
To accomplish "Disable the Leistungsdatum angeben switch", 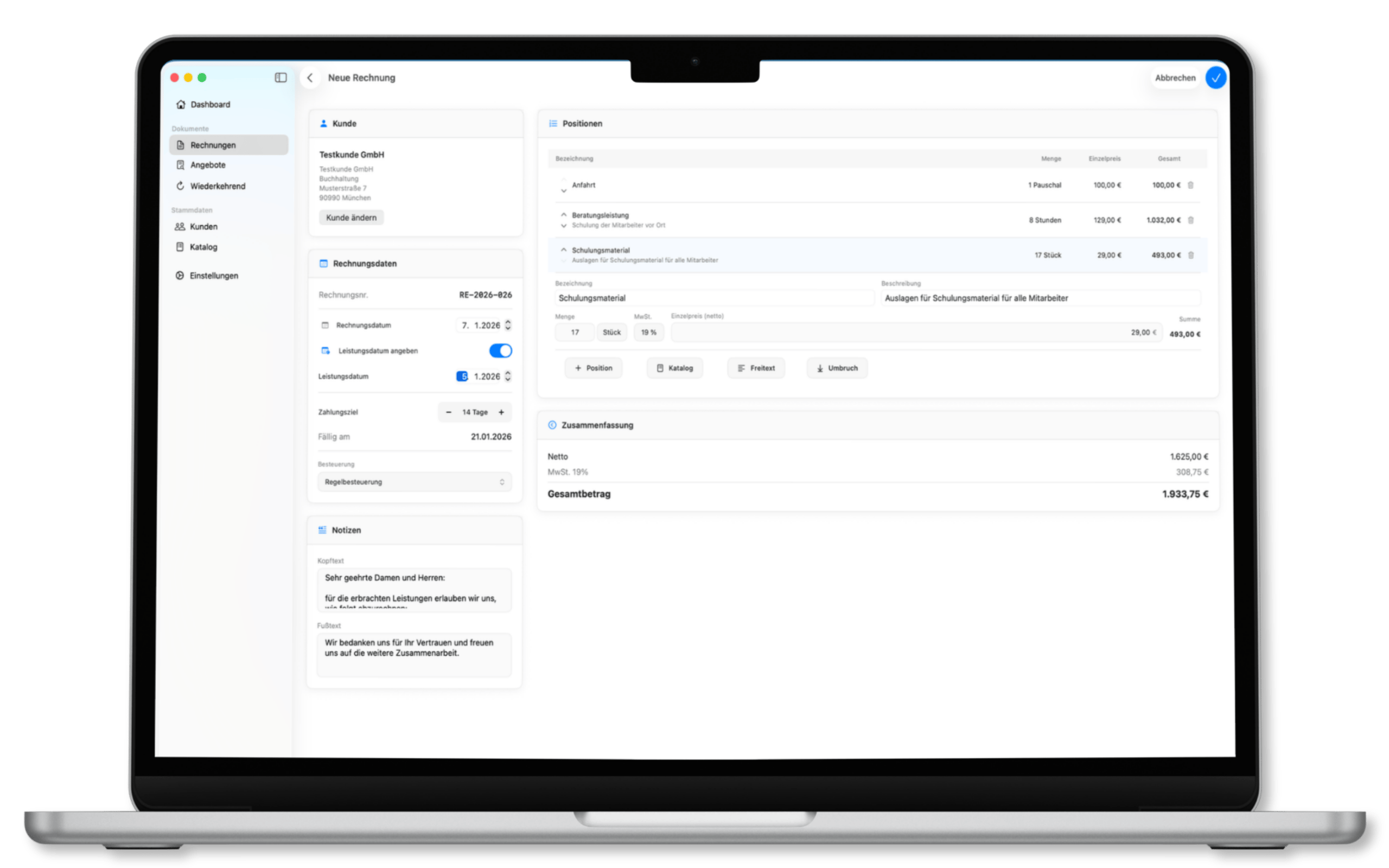I will [x=500, y=351].
